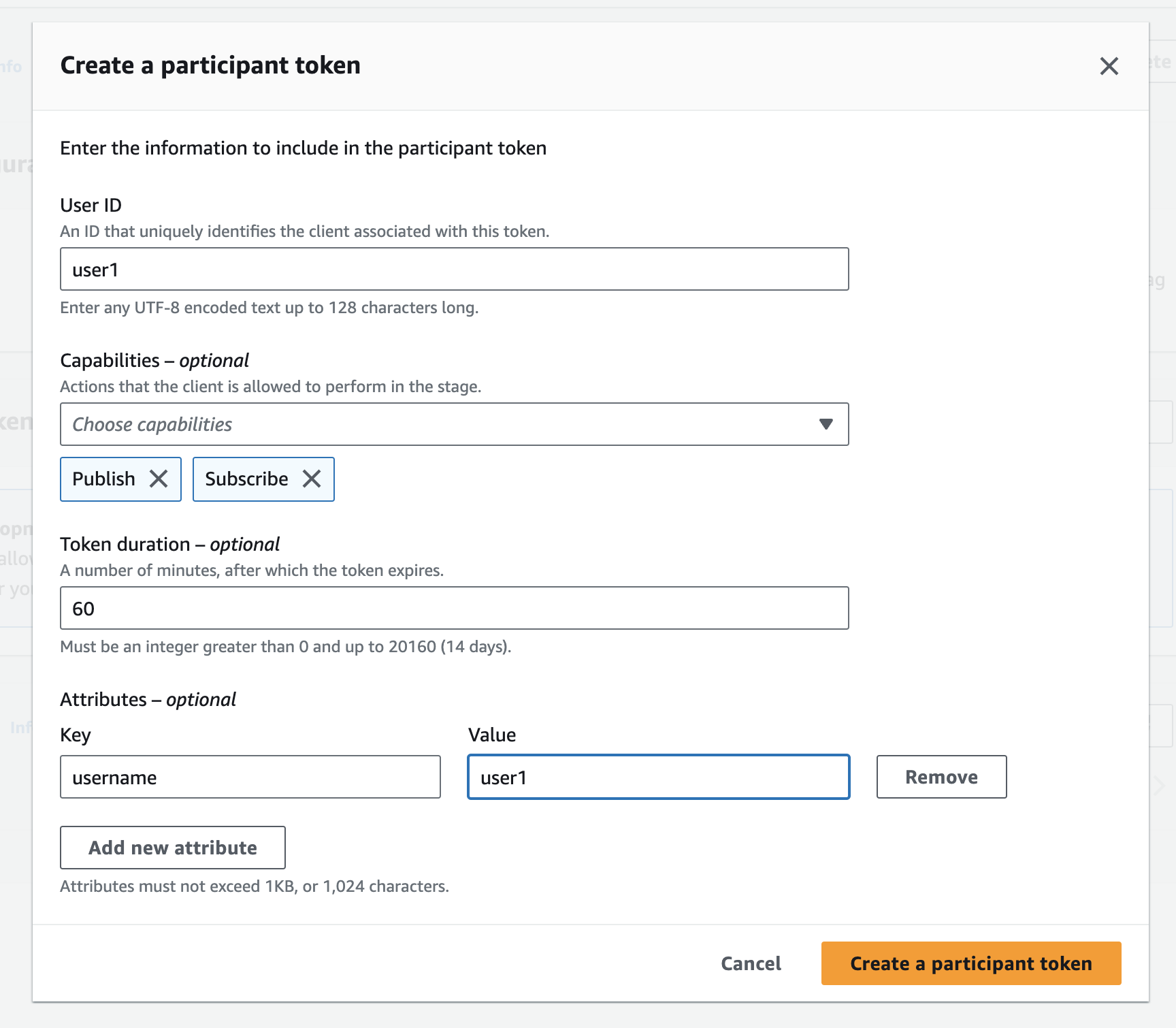This screenshot has height=1028, width=1176.
Task: Click the dimmed Info link at lower-left
Action: pos(20,728)
